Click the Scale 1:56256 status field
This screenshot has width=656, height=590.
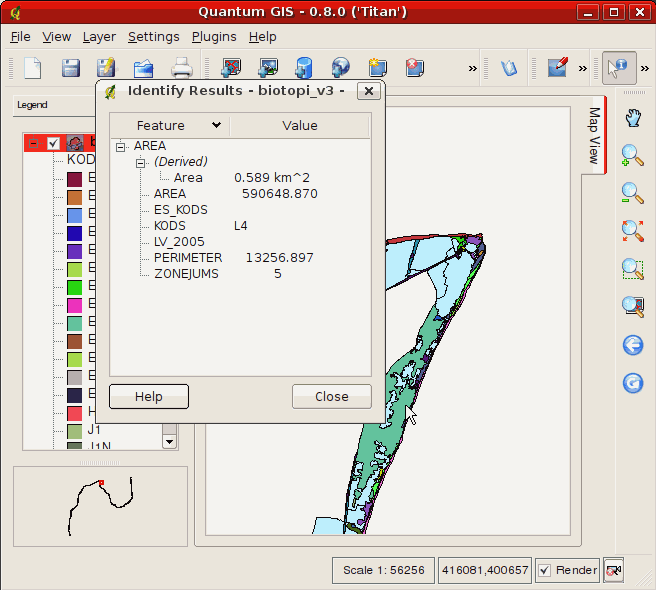pos(383,570)
